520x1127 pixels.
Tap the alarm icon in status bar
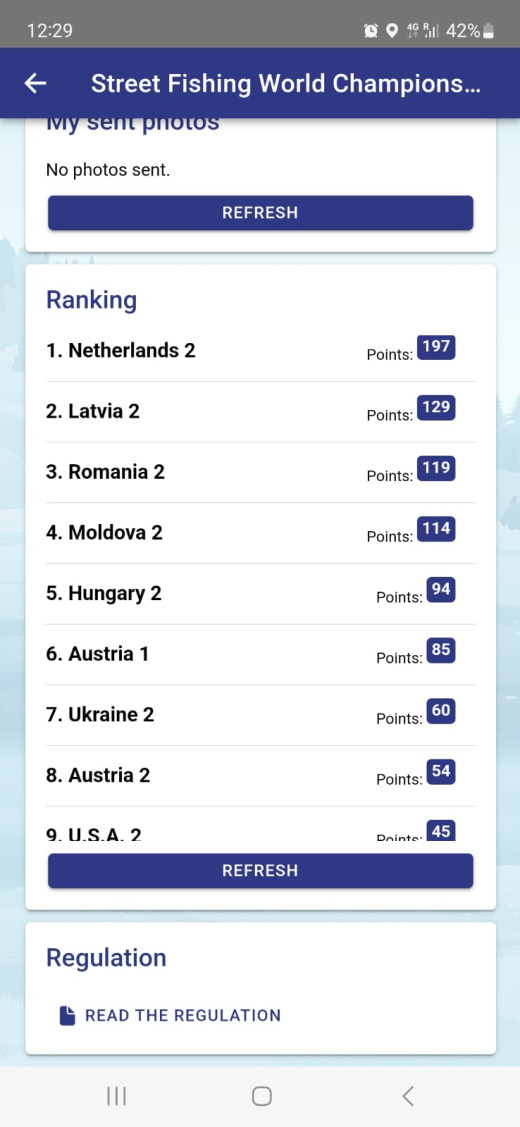372,31
